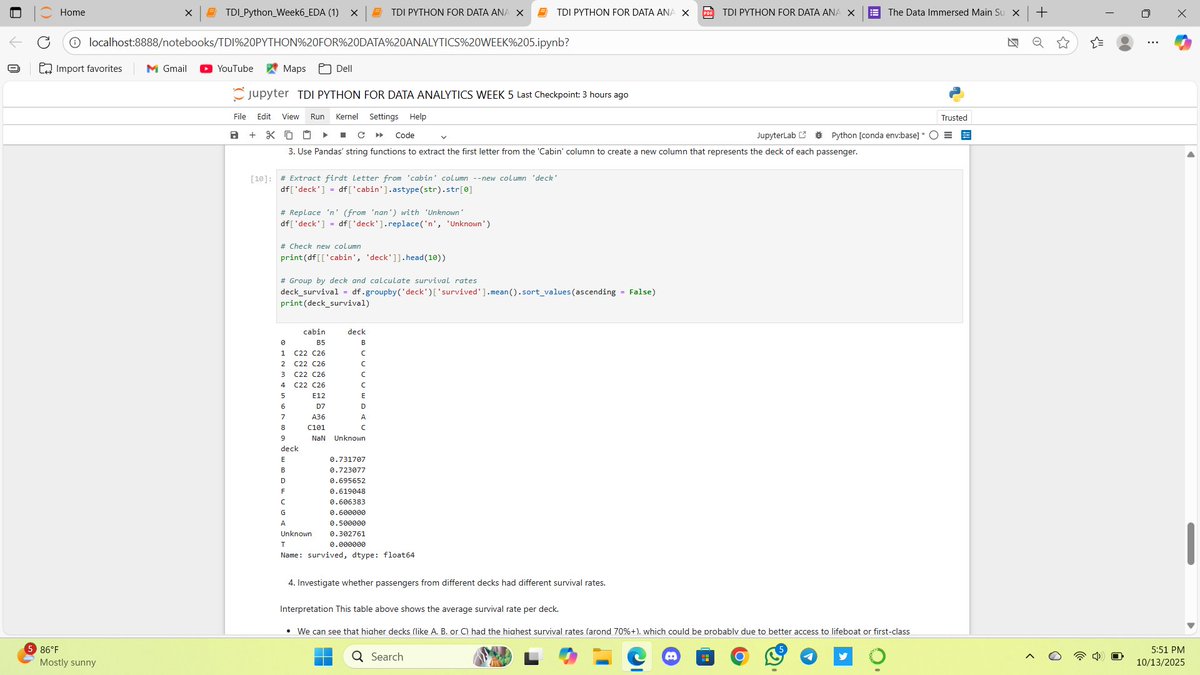
Task: Open Maps bookmark
Action: [286, 68]
